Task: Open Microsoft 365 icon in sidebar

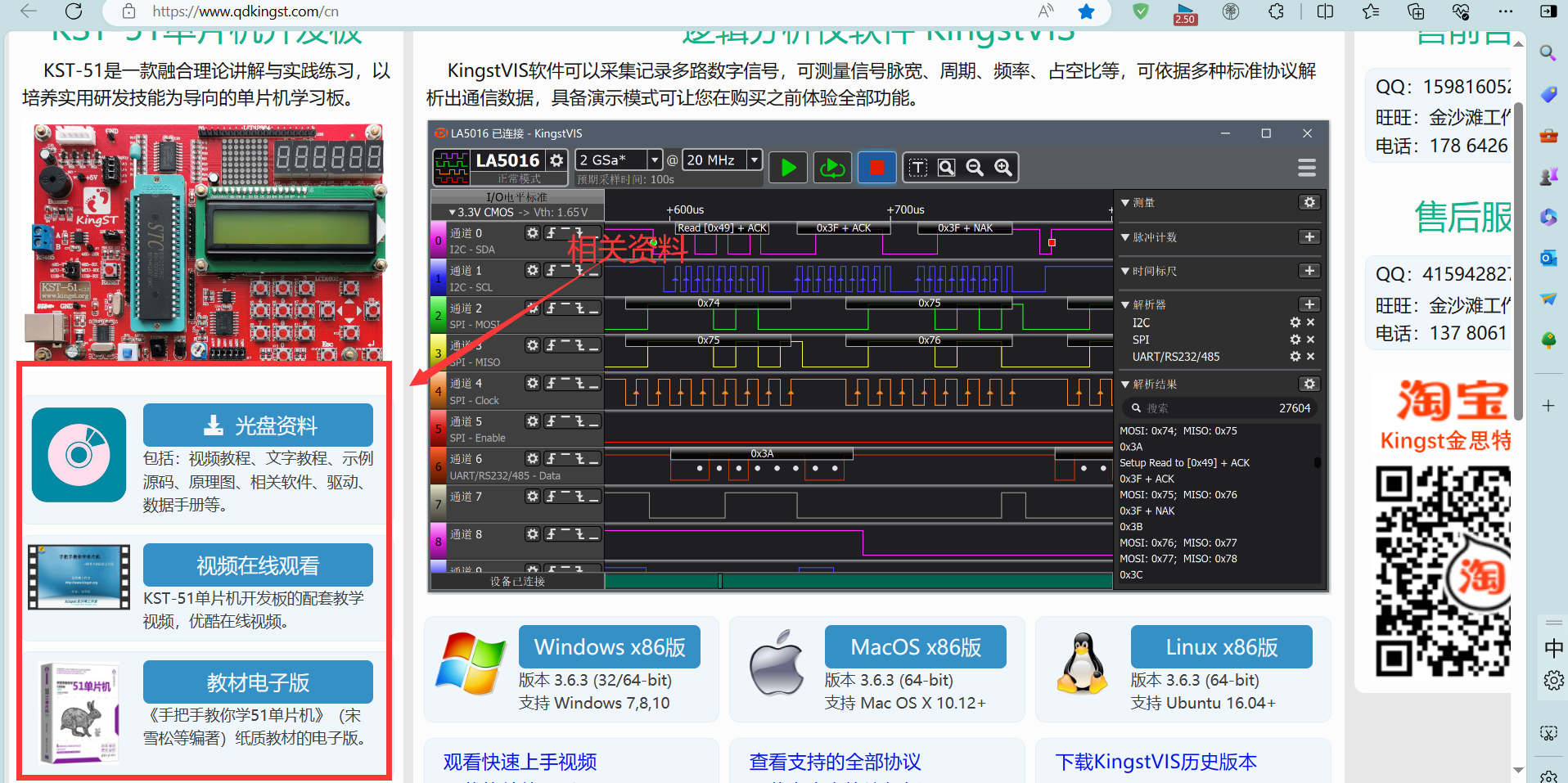Action: [1548, 217]
